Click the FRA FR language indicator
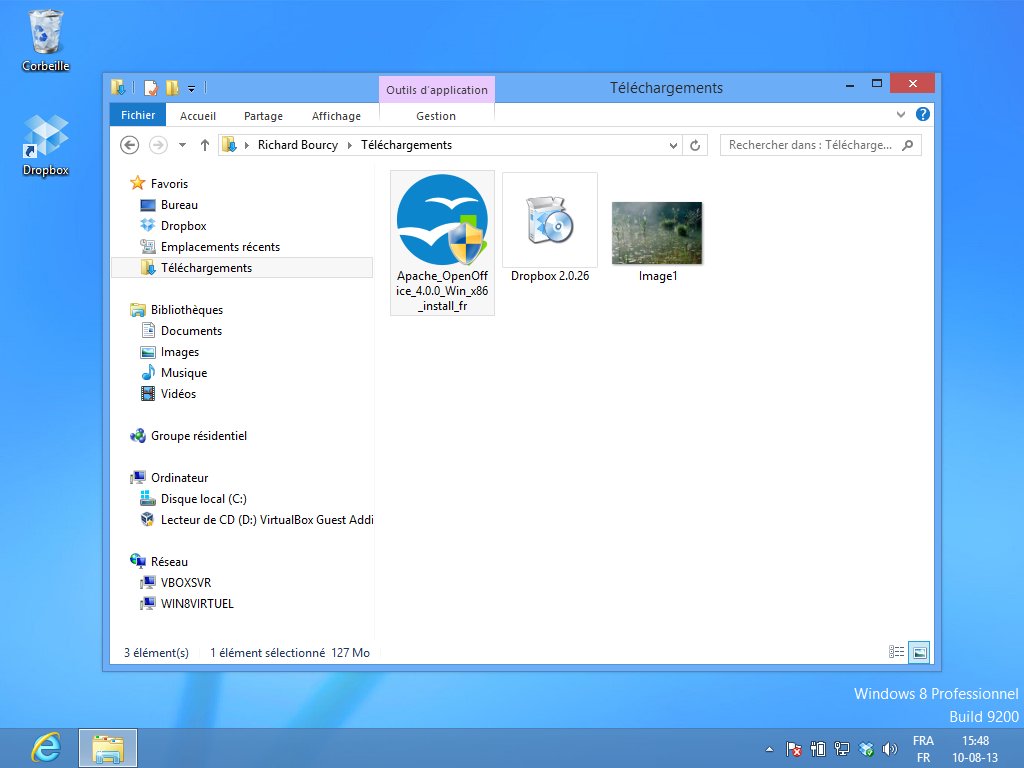This screenshot has height=768, width=1024. [923, 749]
